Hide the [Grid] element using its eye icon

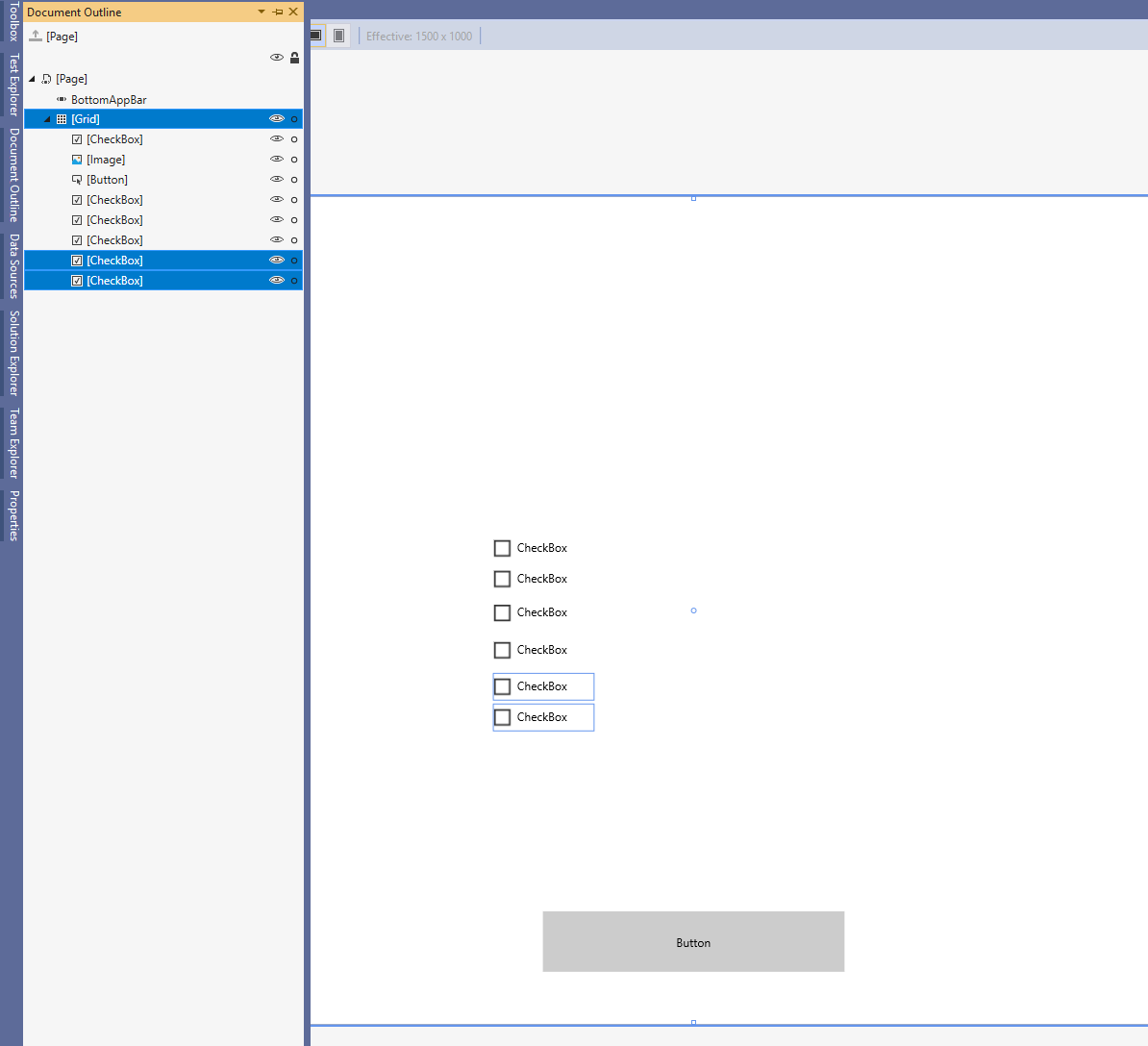(x=277, y=118)
